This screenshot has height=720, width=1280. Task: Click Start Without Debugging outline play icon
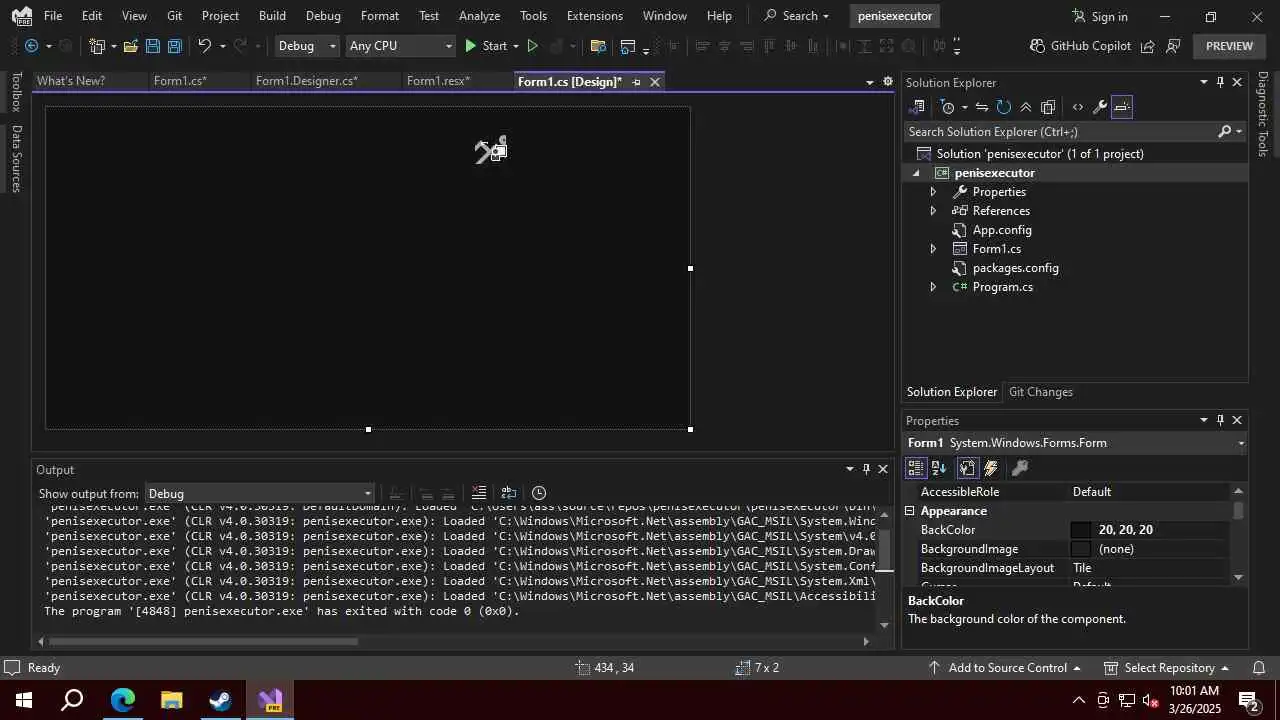click(532, 46)
